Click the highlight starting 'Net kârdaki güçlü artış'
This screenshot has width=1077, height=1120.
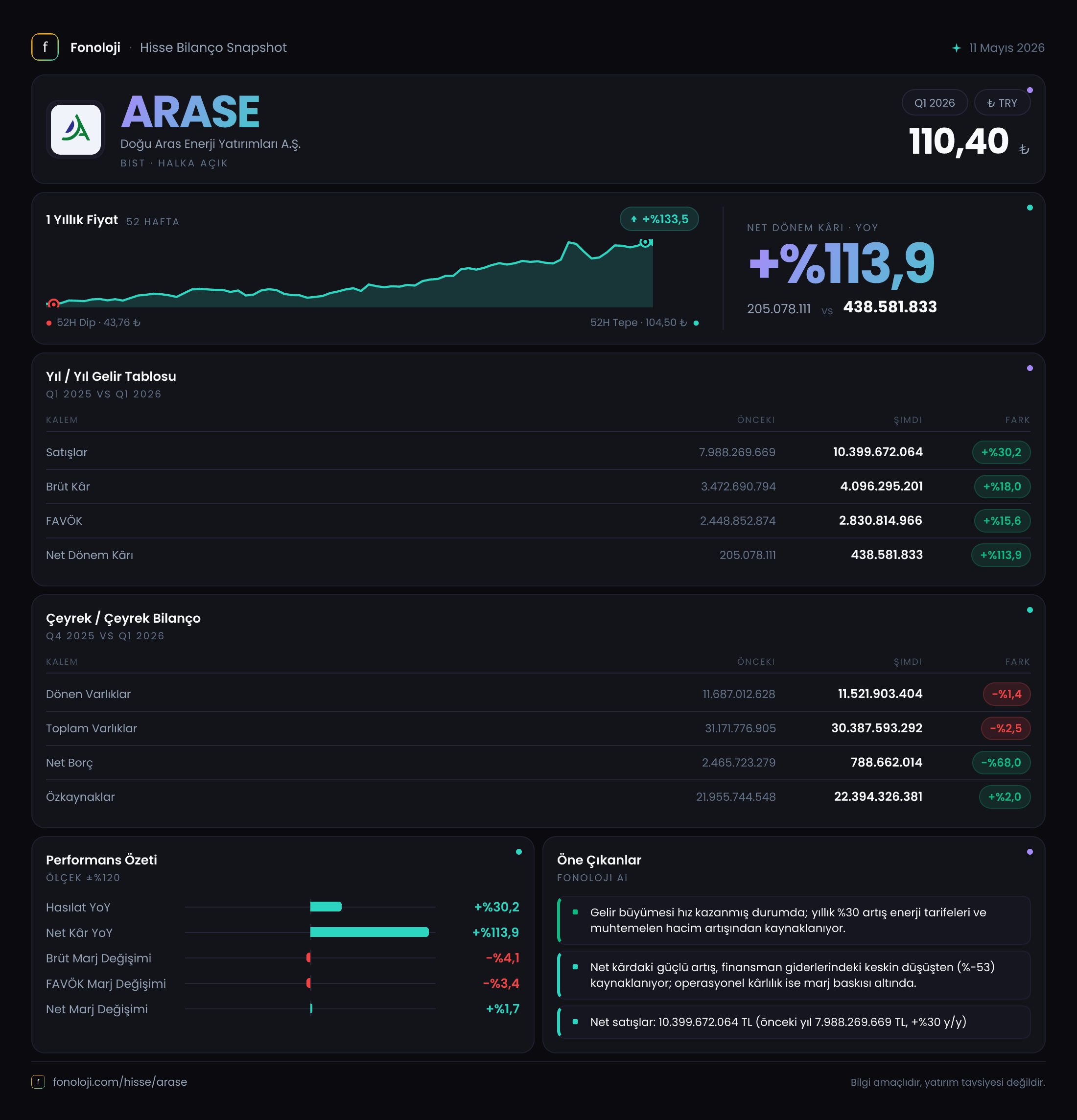[x=794, y=975]
